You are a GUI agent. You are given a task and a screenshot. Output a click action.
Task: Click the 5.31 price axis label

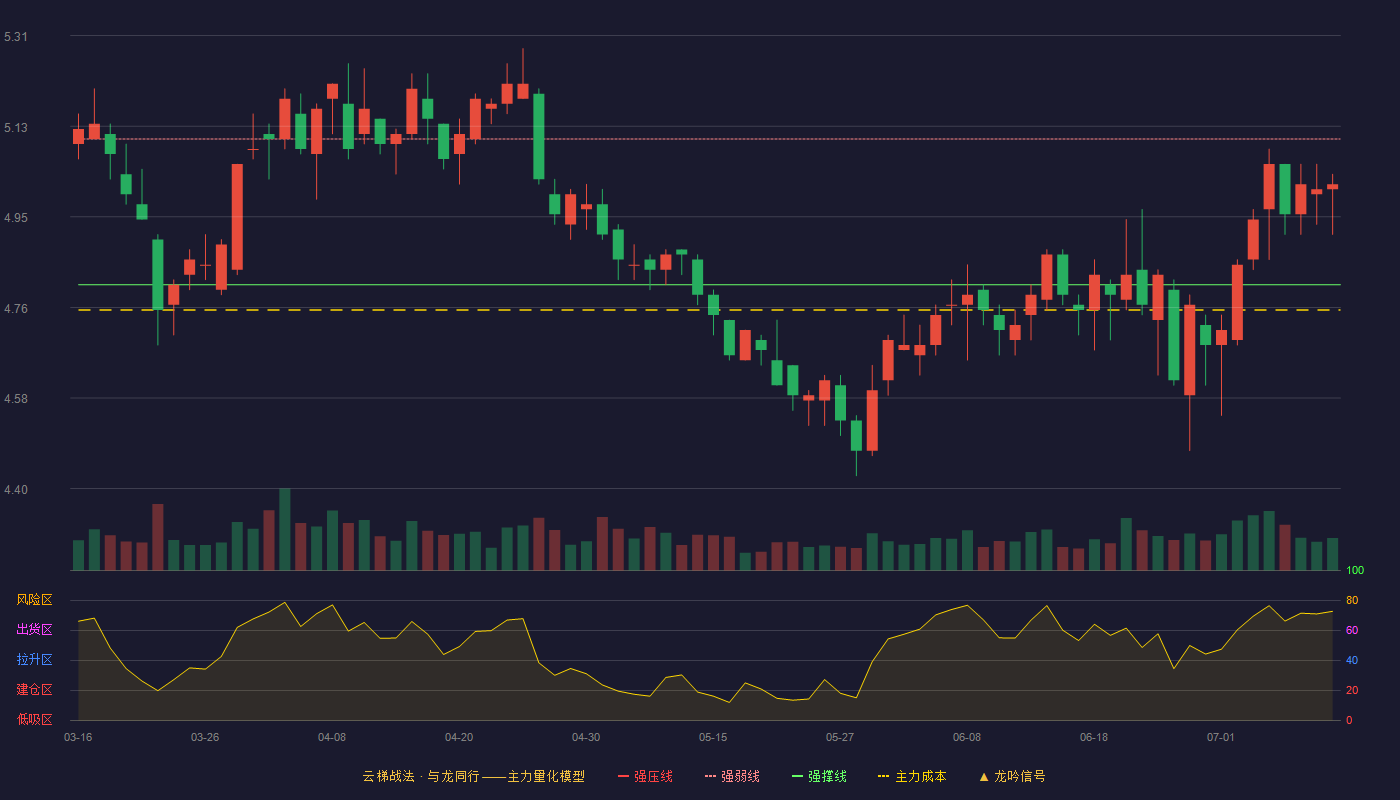pyautogui.click(x=16, y=37)
